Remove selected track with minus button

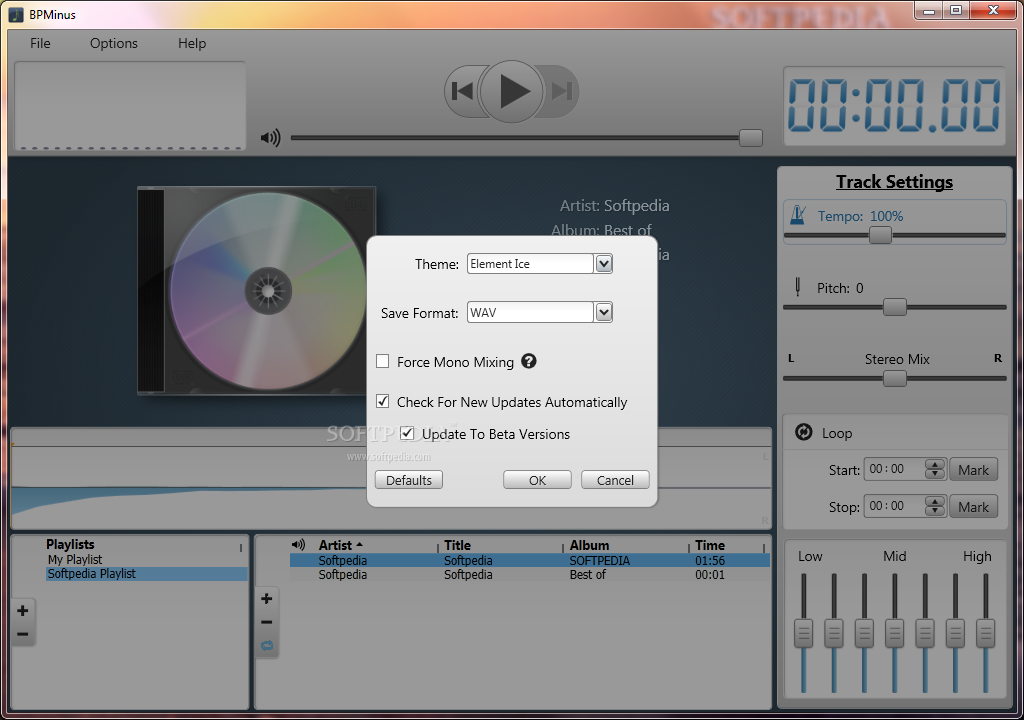point(266,622)
